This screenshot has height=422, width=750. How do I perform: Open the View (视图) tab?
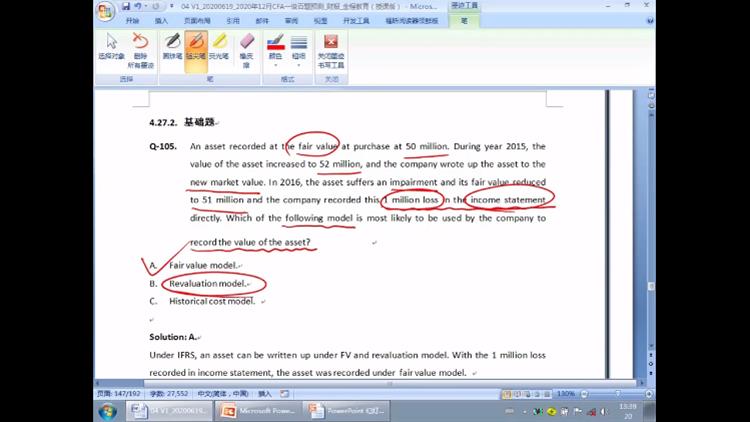pos(320,21)
